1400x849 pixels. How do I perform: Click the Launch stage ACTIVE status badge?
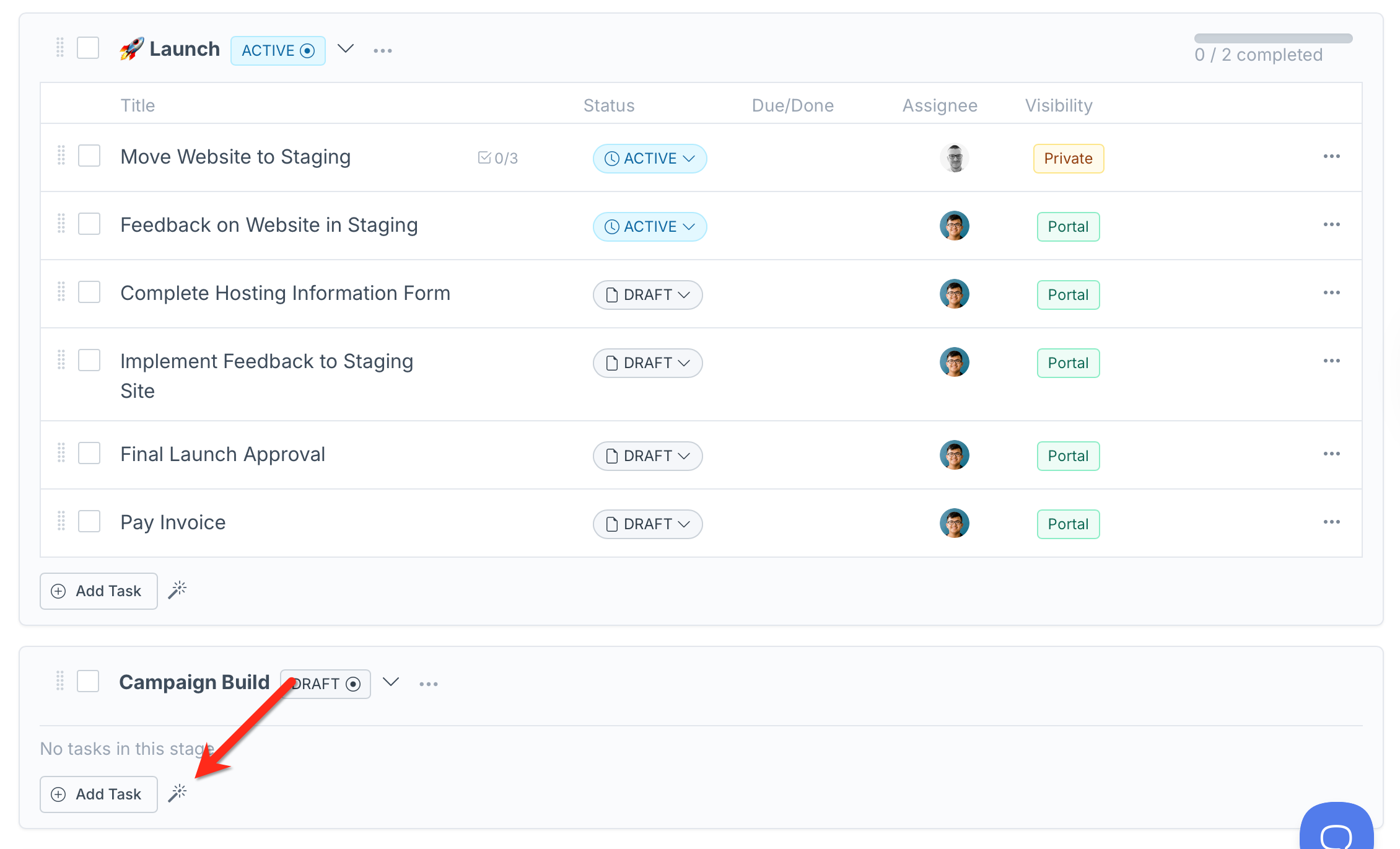point(278,51)
